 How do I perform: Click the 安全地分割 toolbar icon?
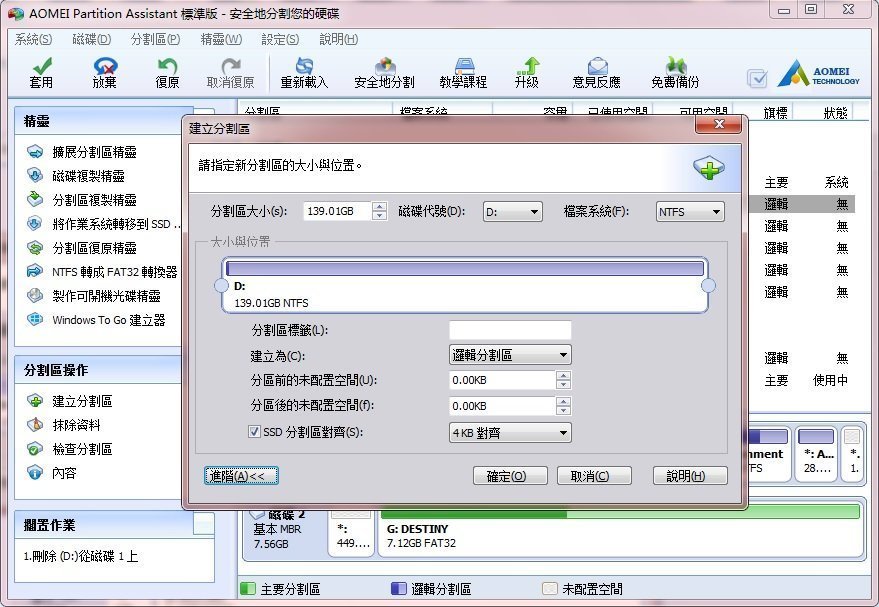click(385, 73)
